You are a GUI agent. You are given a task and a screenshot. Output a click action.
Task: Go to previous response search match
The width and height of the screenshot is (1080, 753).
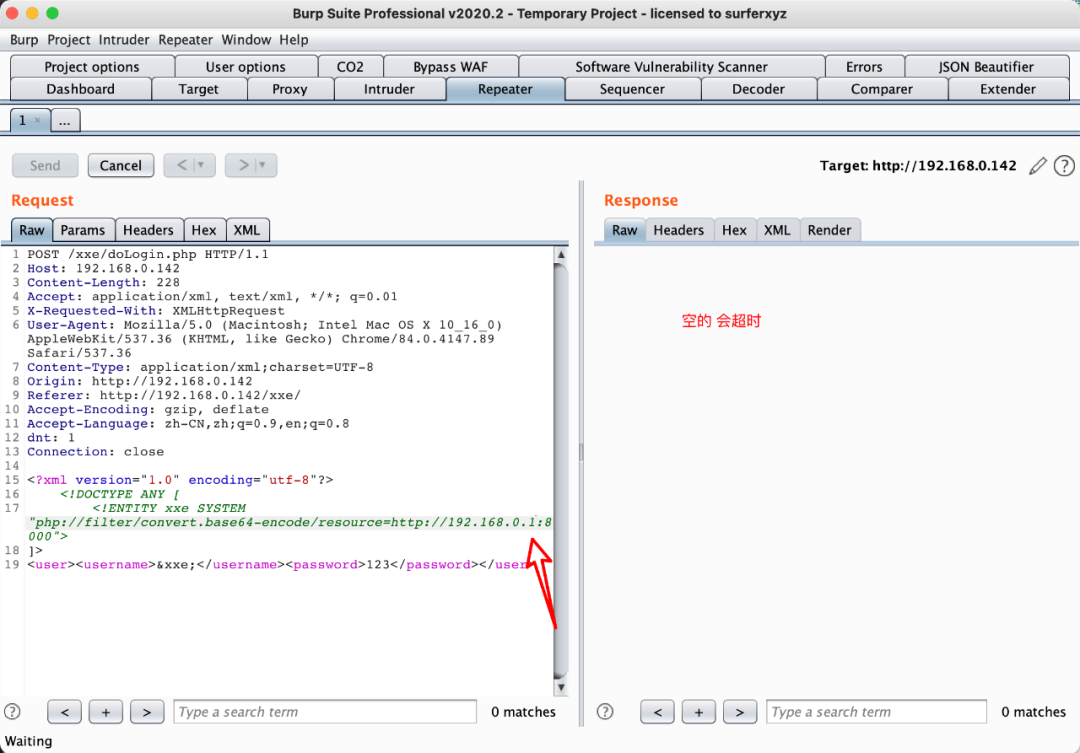click(x=658, y=712)
